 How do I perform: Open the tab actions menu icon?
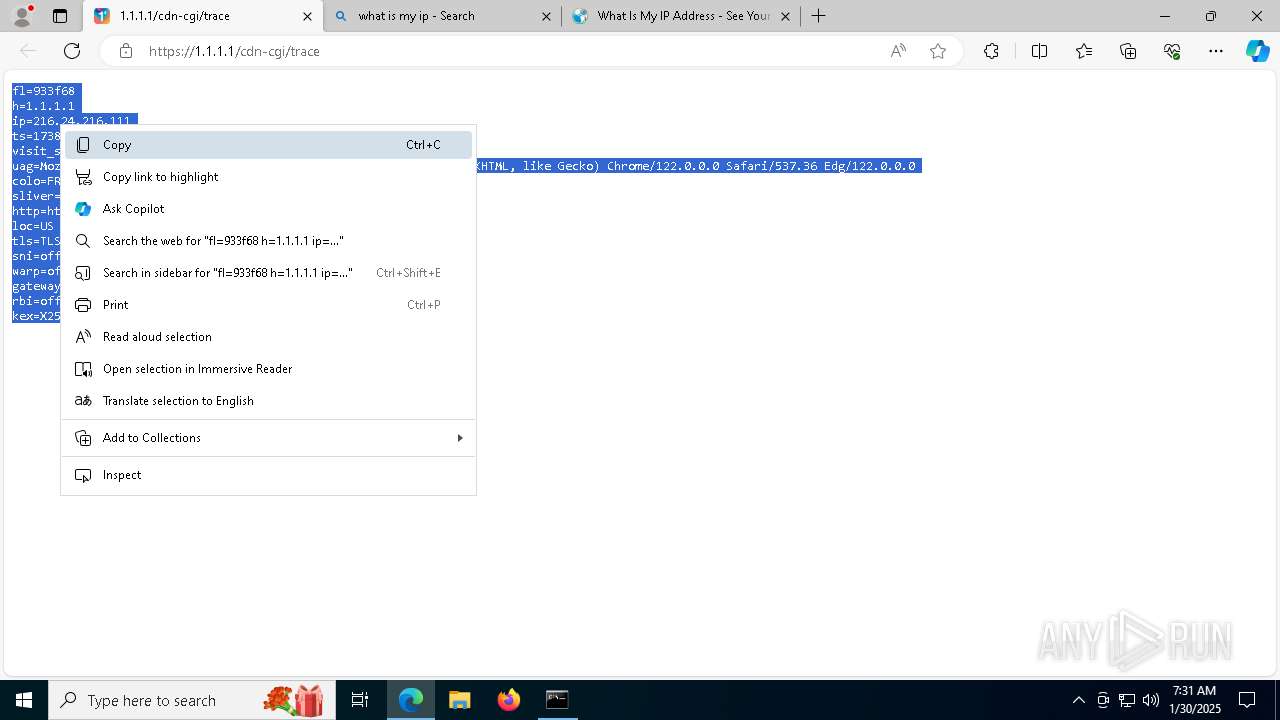pos(60,16)
